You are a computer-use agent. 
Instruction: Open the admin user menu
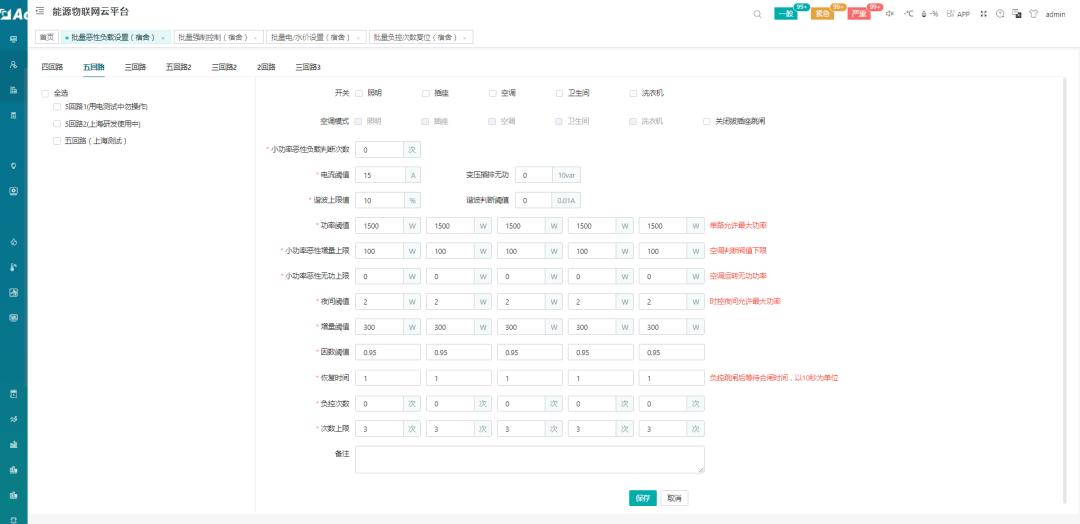tap(1055, 14)
